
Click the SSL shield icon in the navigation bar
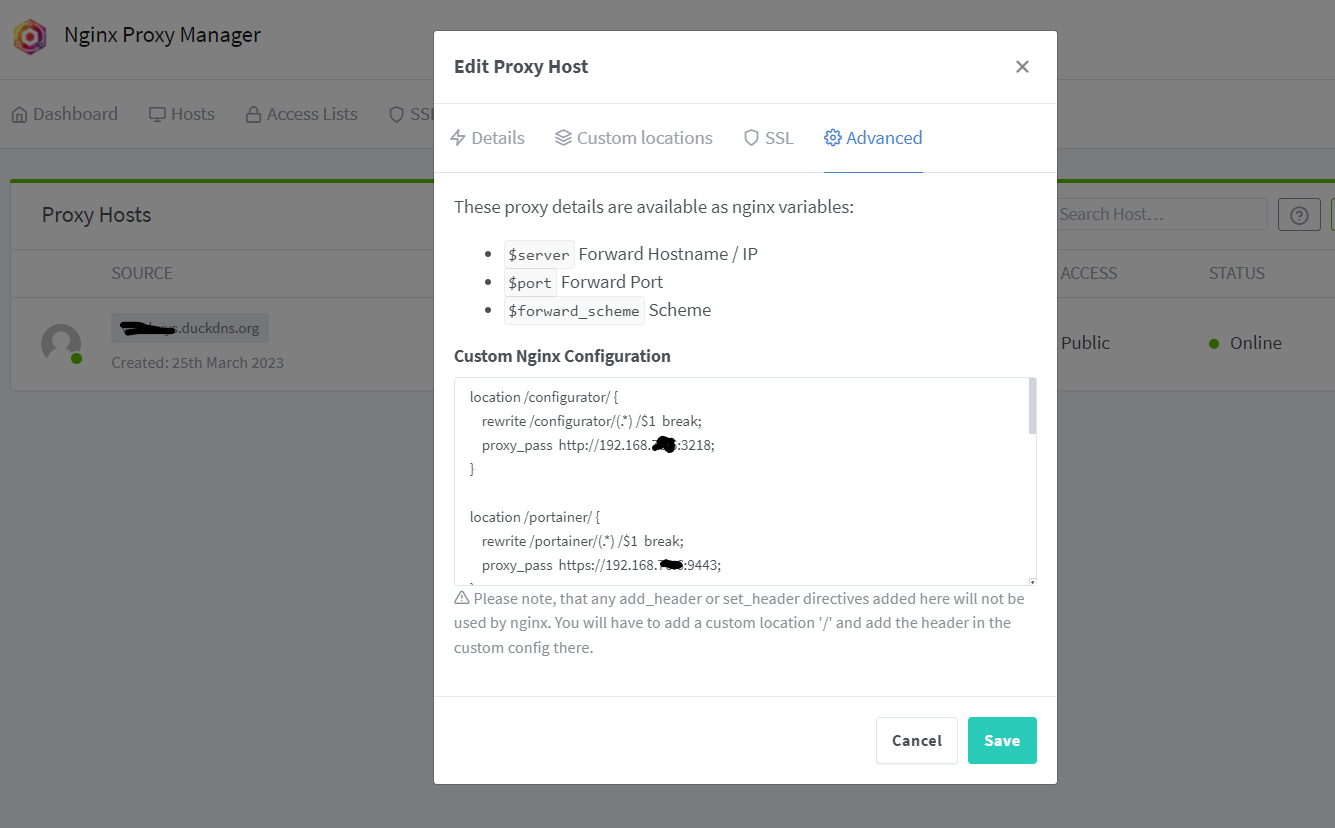397,114
